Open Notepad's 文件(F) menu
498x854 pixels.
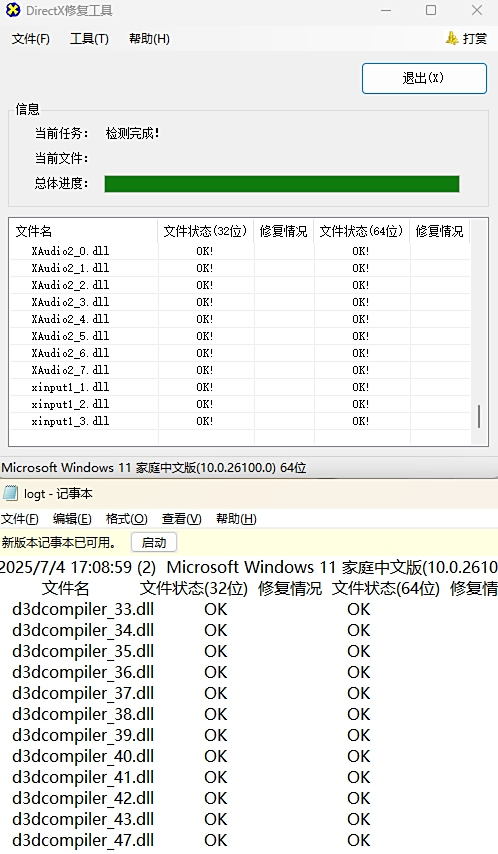[20, 518]
